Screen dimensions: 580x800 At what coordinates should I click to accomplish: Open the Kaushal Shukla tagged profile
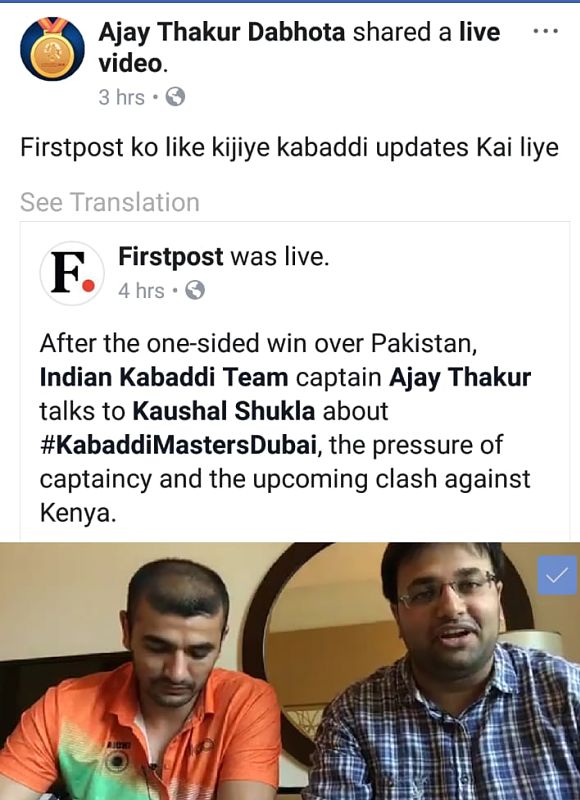coord(223,411)
